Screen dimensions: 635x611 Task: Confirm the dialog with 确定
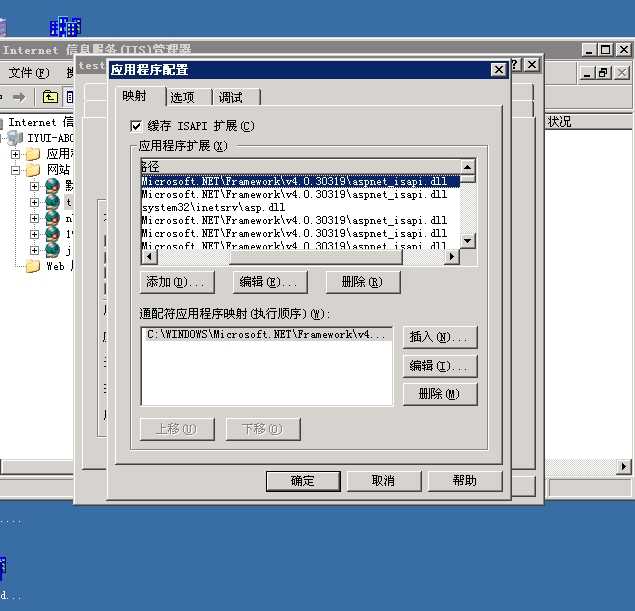coord(303,481)
